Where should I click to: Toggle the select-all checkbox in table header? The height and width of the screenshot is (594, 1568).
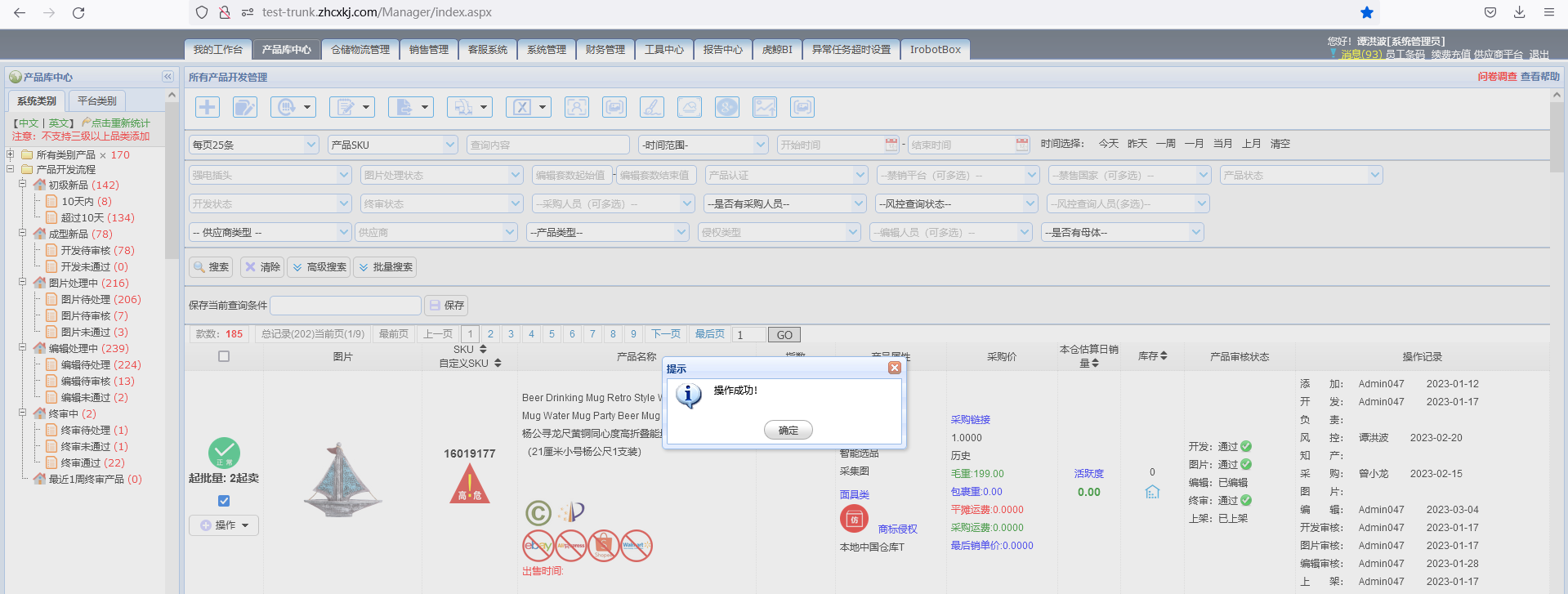tap(224, 356)
